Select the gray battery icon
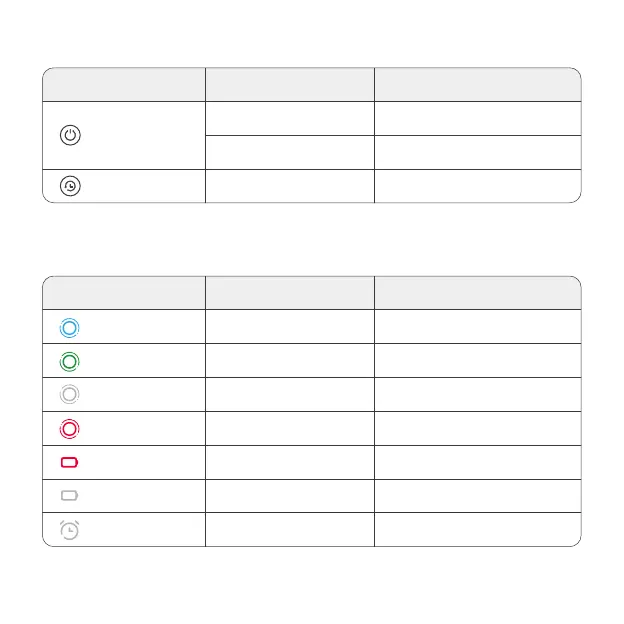This screenshot has height=624, width=624. tap(70, 496)
